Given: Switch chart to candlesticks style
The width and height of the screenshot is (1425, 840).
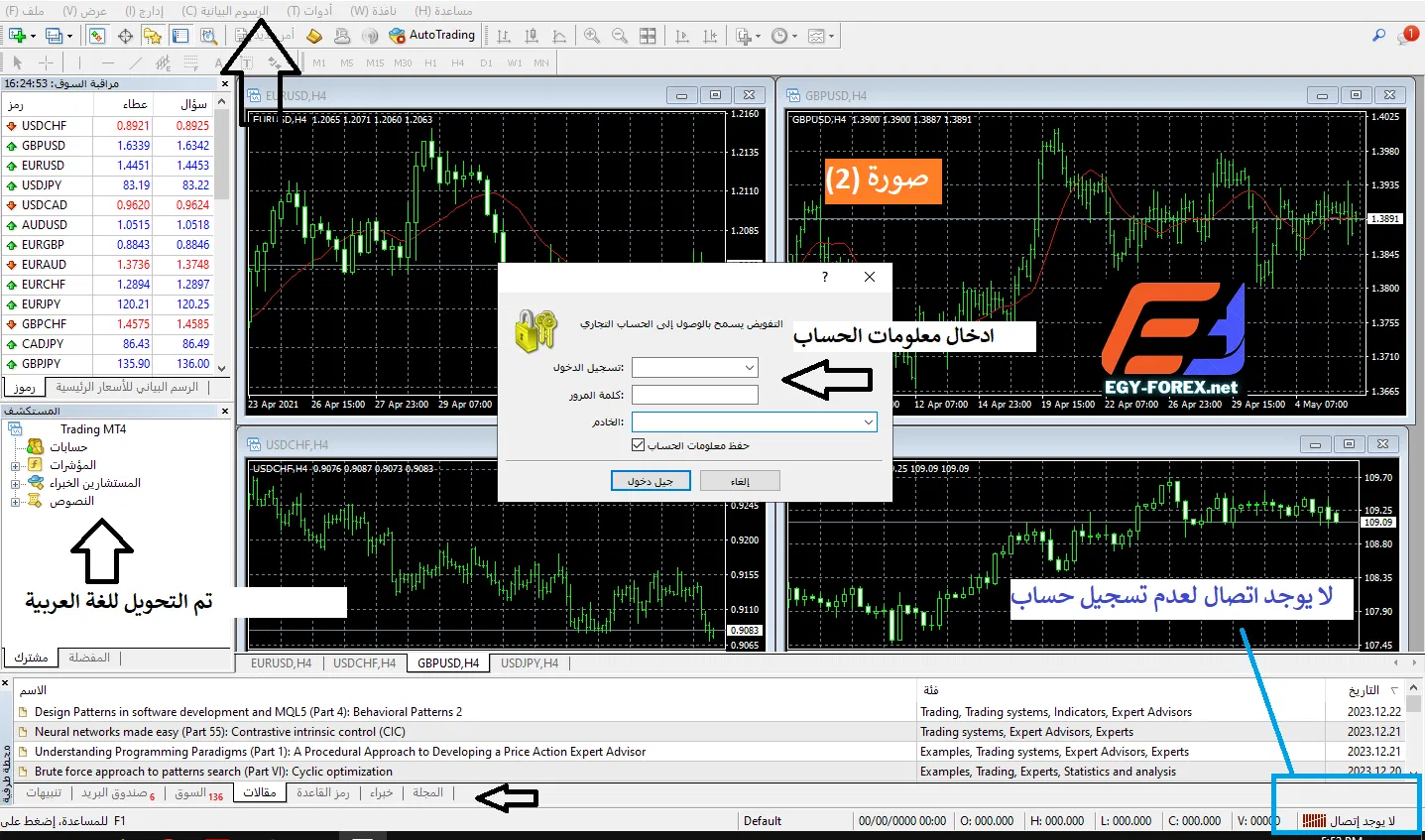Looking at the screenshot, I should [x=532, y=36].
